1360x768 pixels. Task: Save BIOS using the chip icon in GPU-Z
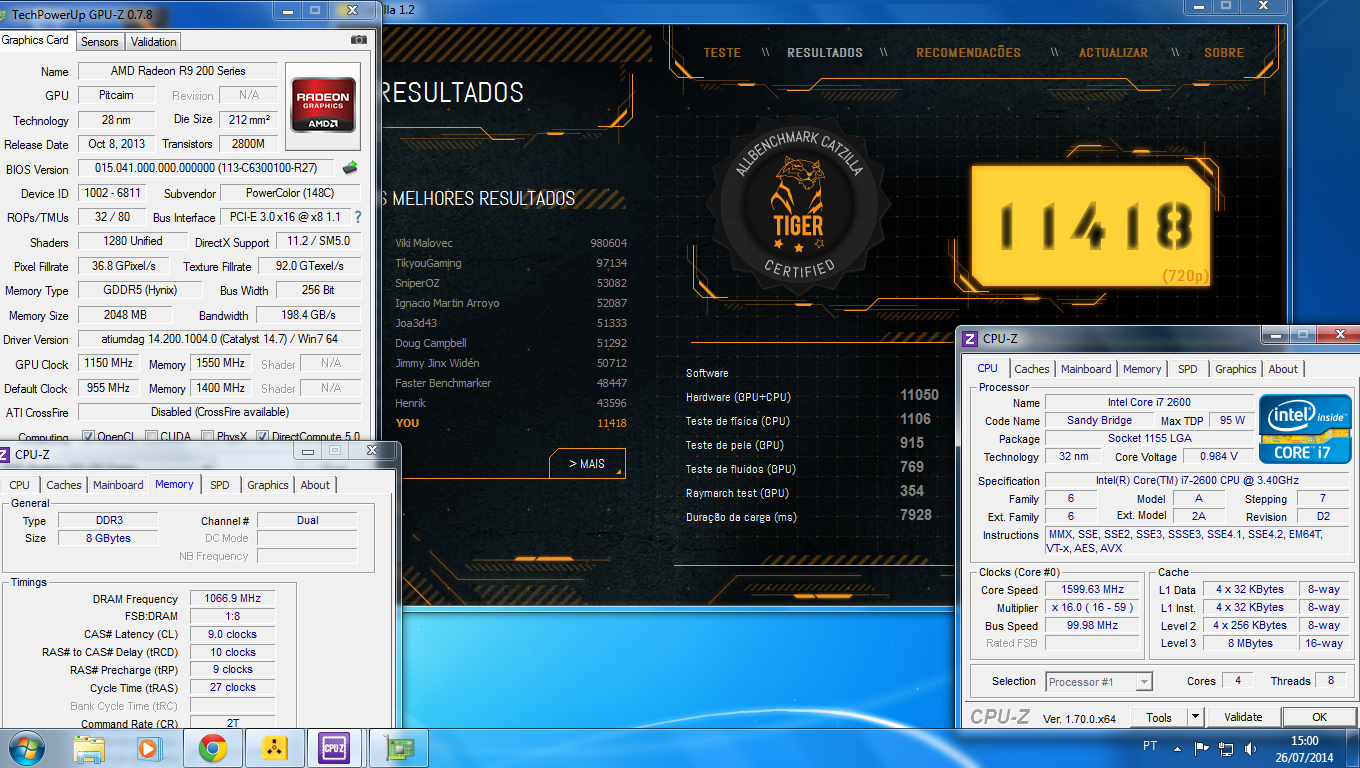(x=350, y=168)
